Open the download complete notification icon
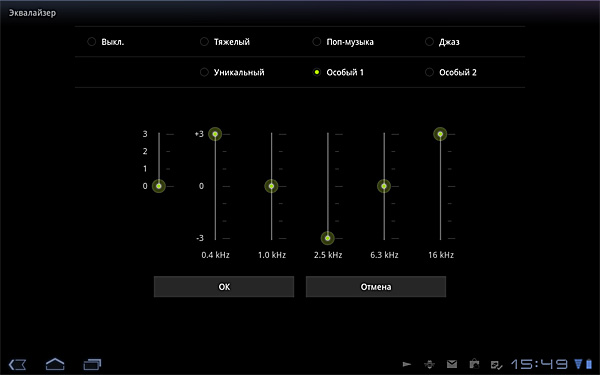Viewport: 600px width, 375px height. click(x=496, y=365)
